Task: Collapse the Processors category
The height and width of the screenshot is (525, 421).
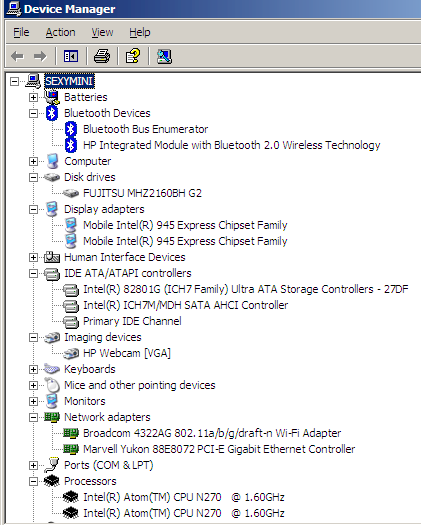Action: (x=33, y=481)
